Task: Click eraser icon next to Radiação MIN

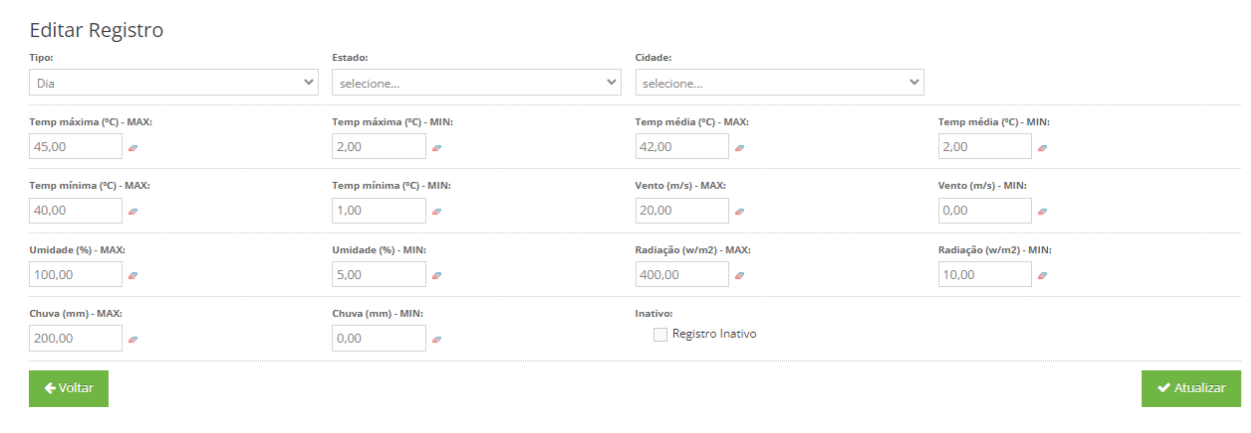Action: click(1042, 275)
